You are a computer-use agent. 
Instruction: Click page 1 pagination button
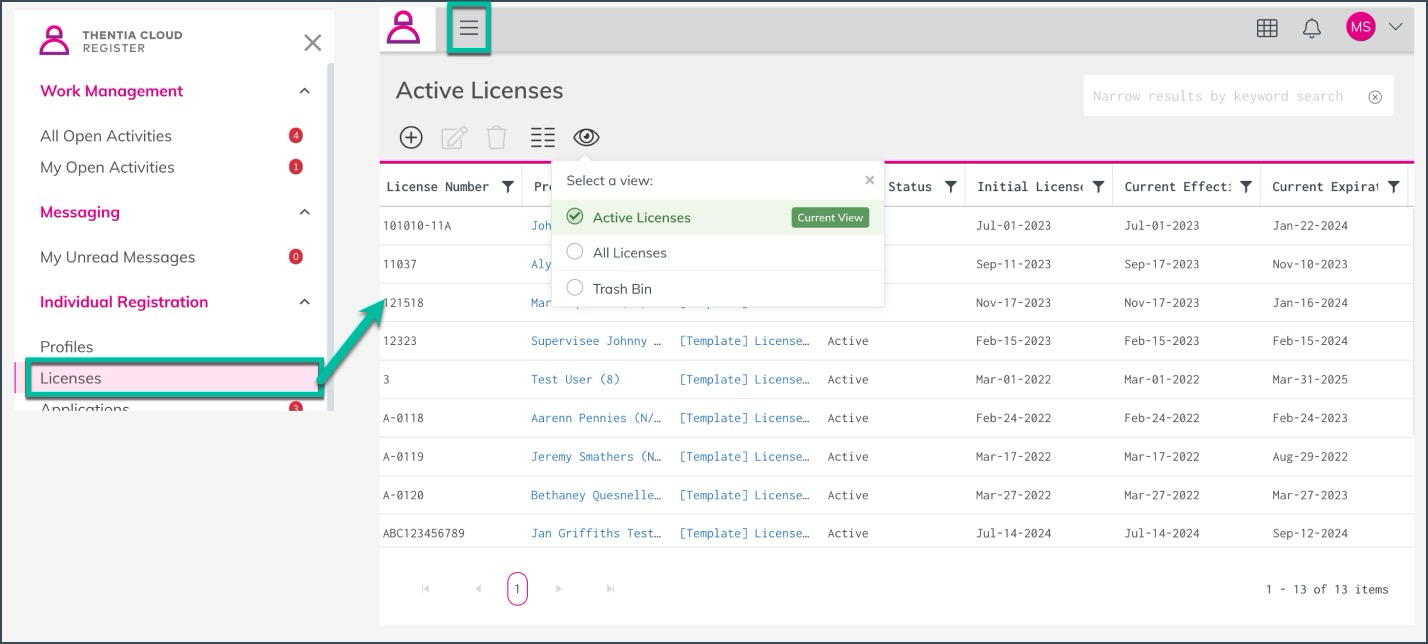click(x=517, y=589)
